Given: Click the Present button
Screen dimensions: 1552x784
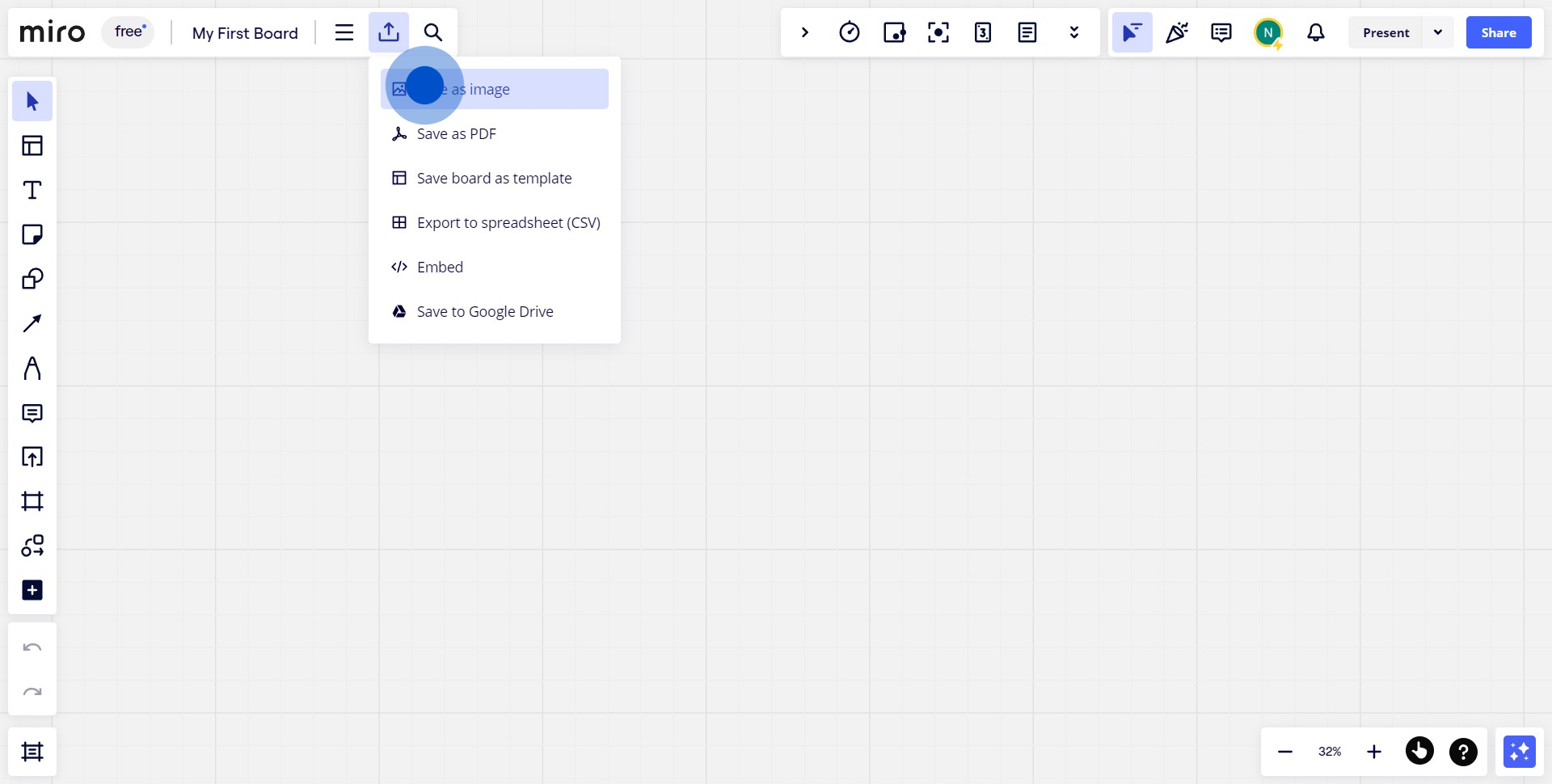Looking at the screenshot, I should 1385,32.
